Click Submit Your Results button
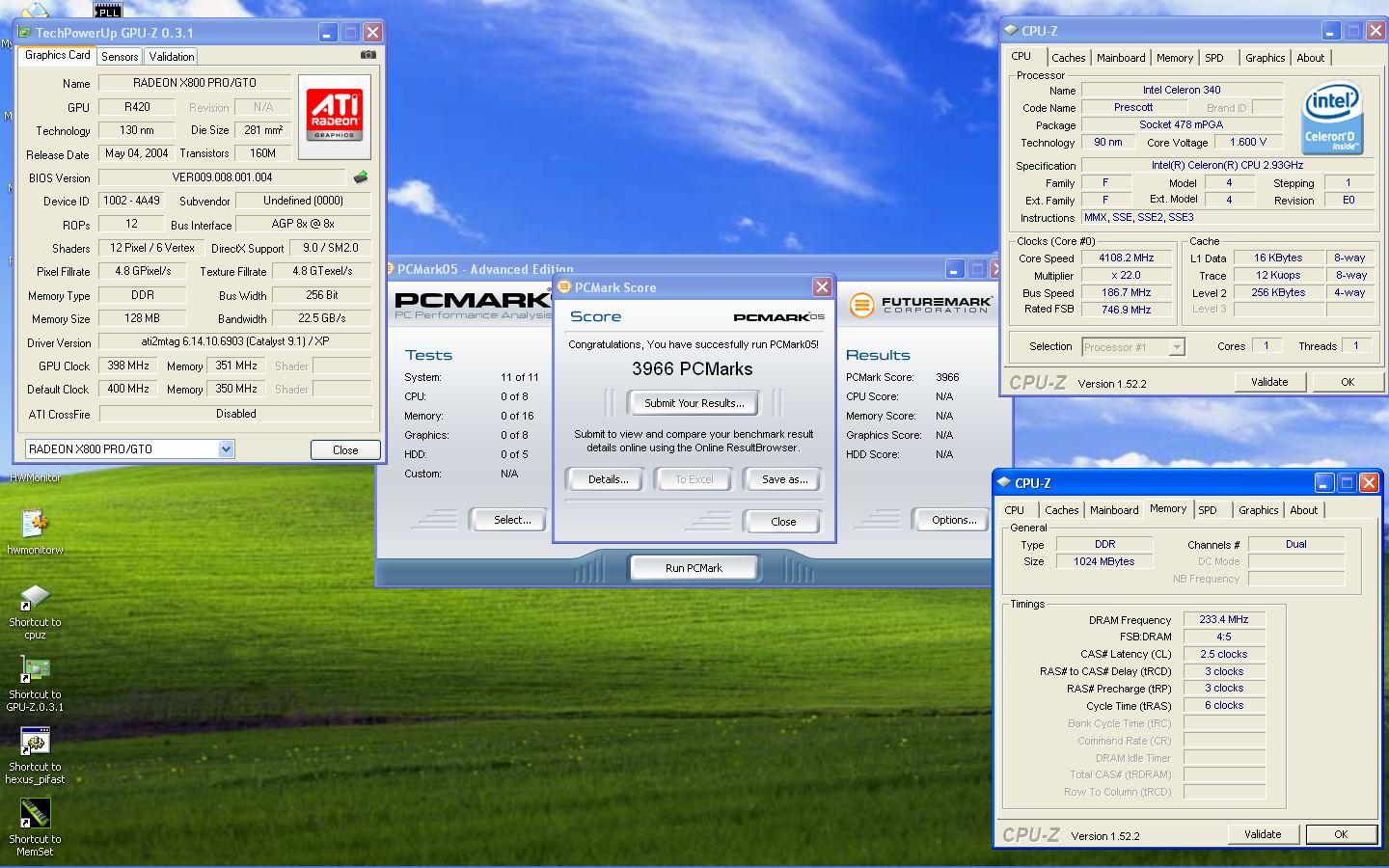This screenshot has height=868, width=1389. [694, 403]
